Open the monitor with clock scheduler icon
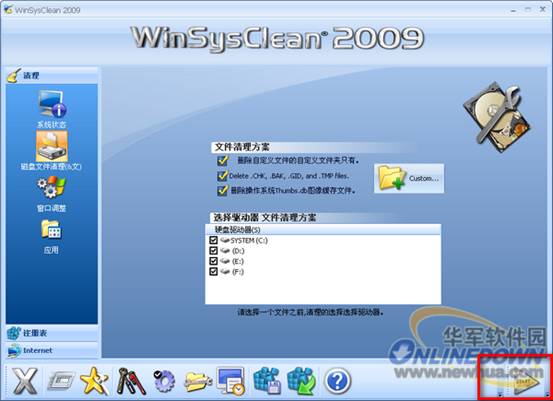The image size is (553, 401). [231, 381]
